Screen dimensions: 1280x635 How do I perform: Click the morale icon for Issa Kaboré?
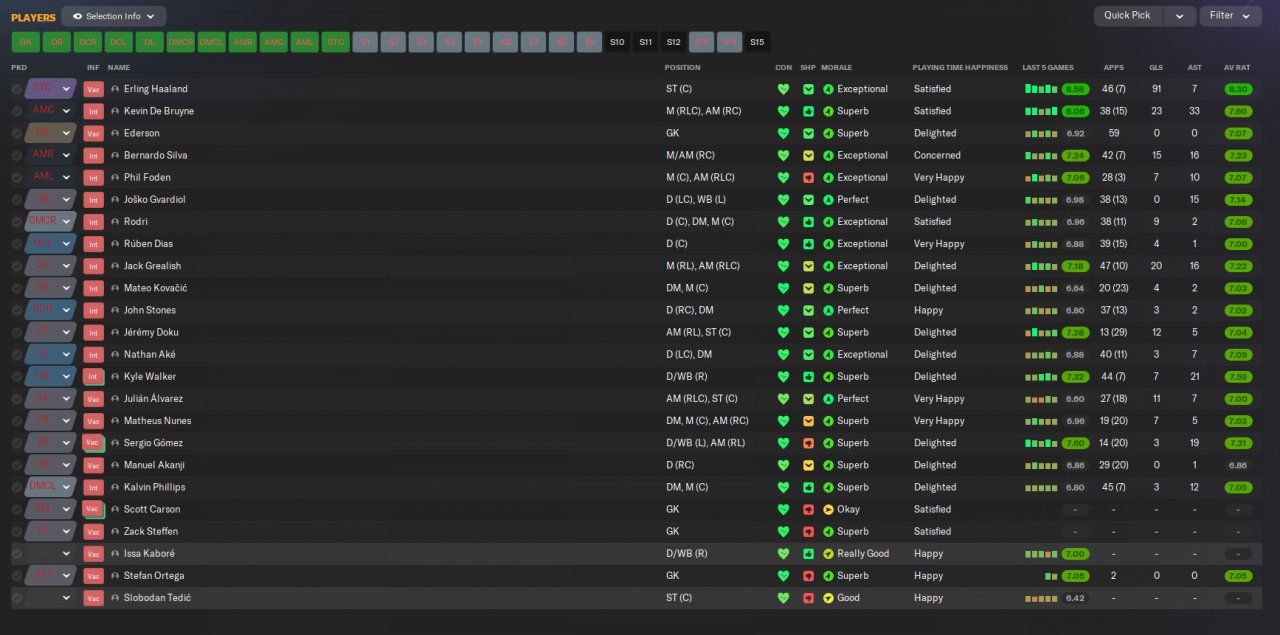[x=828, y=554]
